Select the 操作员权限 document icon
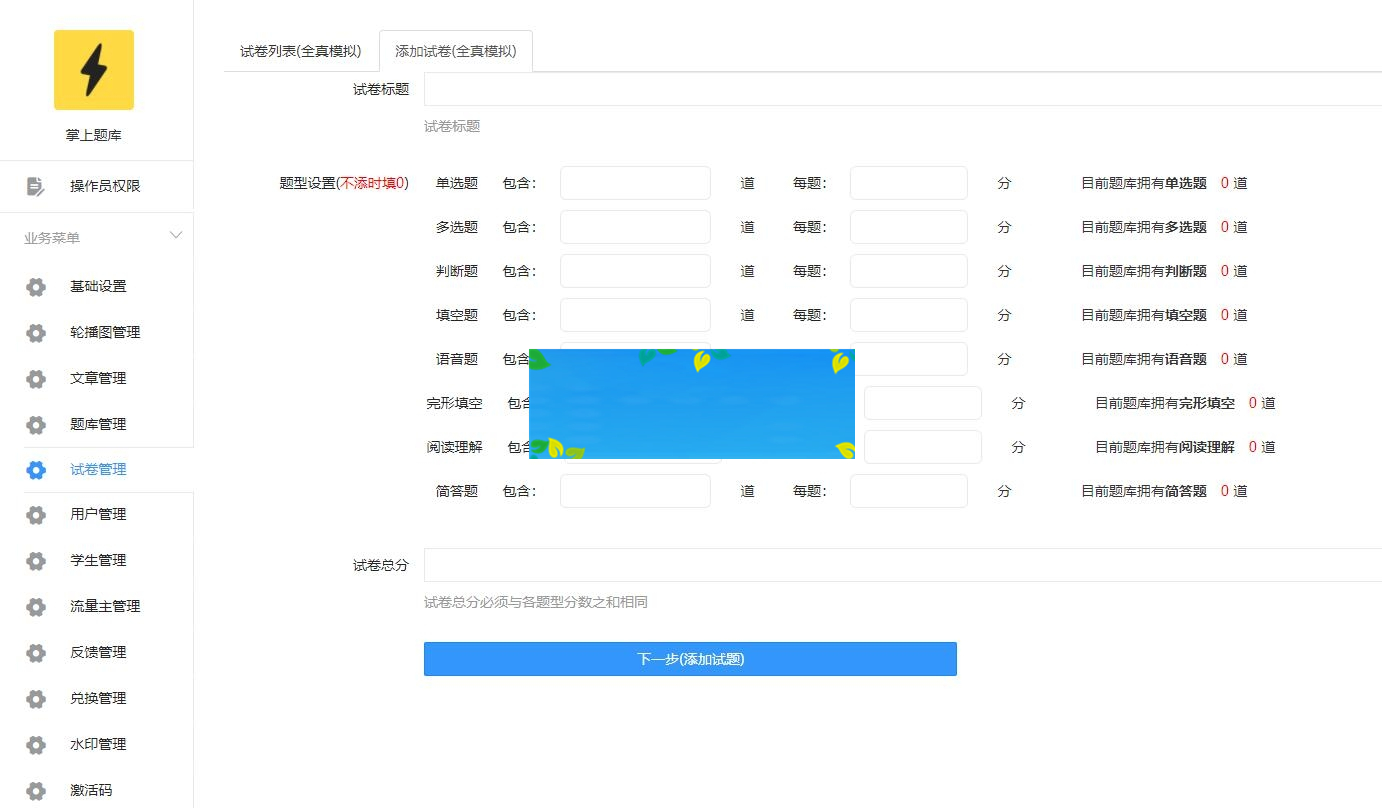1382x808 pixels. 35,186
